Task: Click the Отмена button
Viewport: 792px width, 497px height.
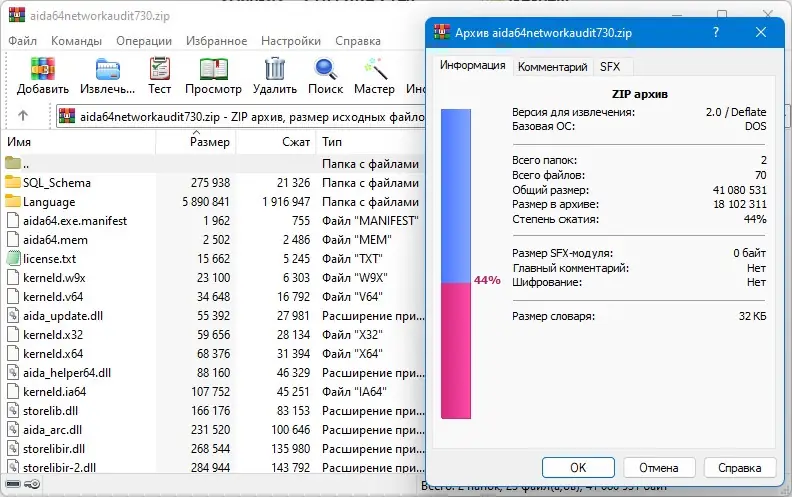Action: pos(659,468)
